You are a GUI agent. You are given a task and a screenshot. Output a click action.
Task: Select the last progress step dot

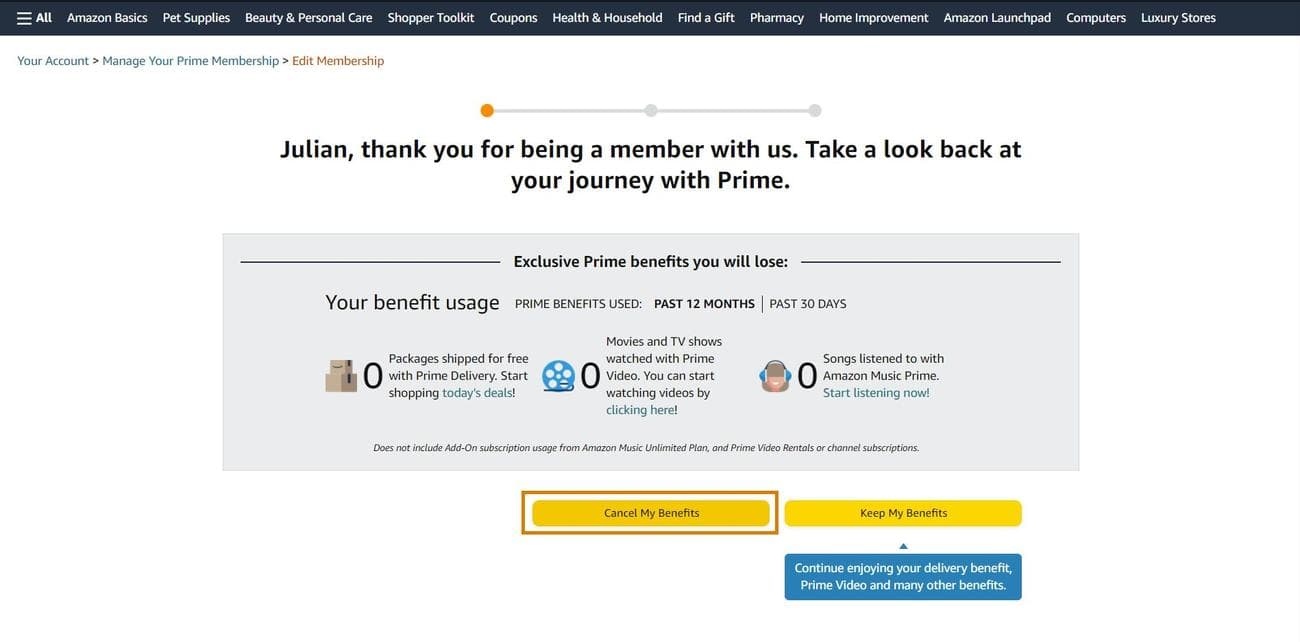(x=815, y=110)
